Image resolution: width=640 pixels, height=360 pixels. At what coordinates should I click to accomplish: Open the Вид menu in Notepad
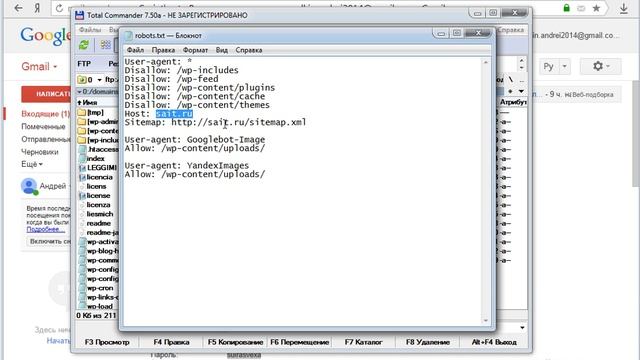(x=222, y=50)
